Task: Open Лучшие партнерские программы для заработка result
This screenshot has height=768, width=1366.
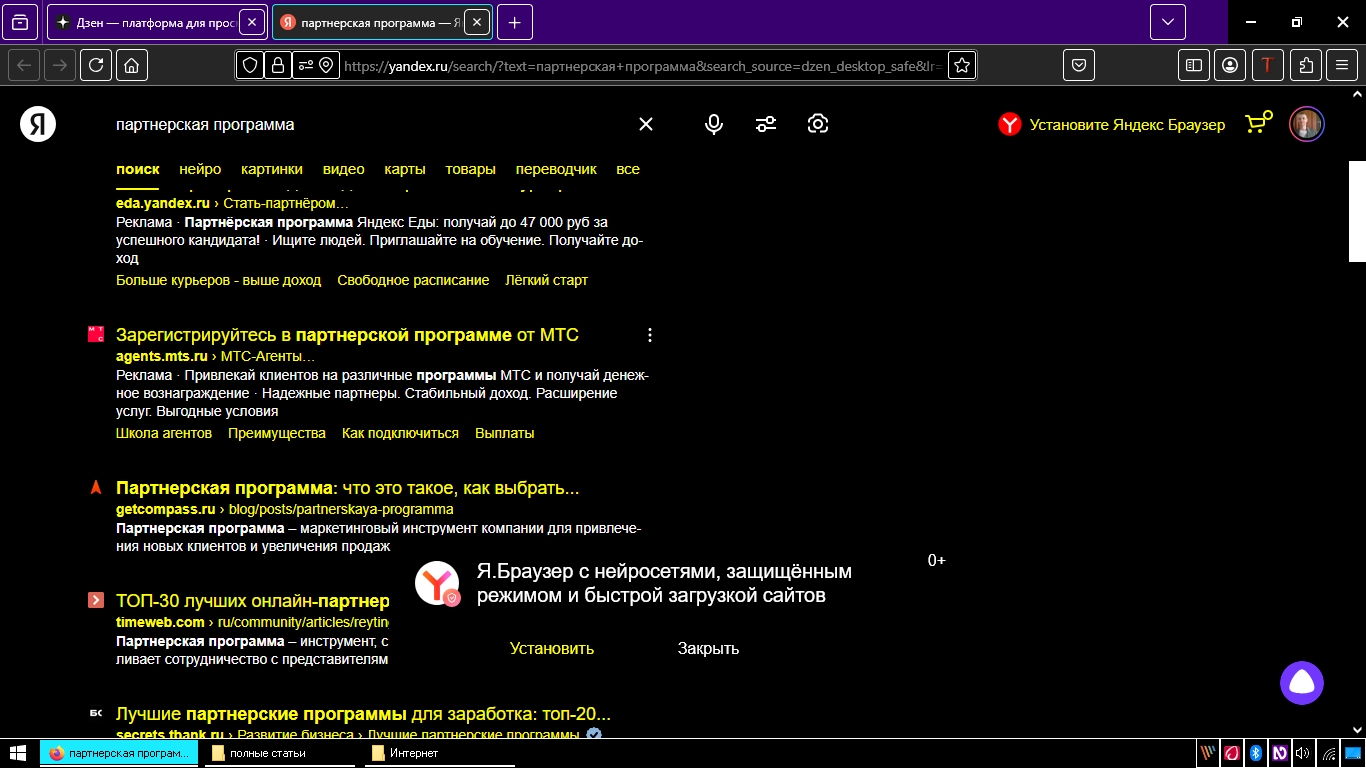Action: click(x=363, y=714)
